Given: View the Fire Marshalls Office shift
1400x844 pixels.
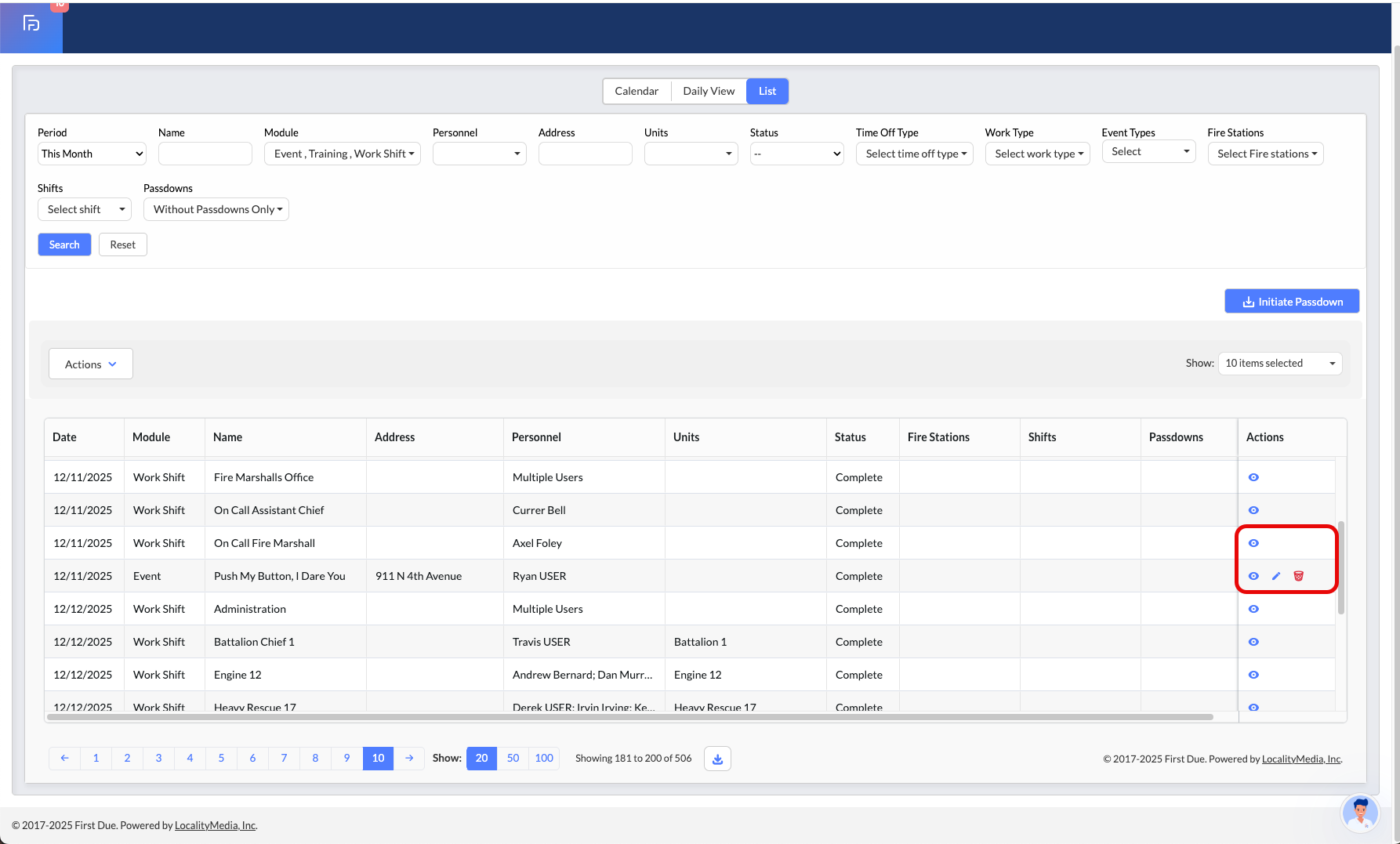Looking at the screenshot, I should [x=1253, y=477].
